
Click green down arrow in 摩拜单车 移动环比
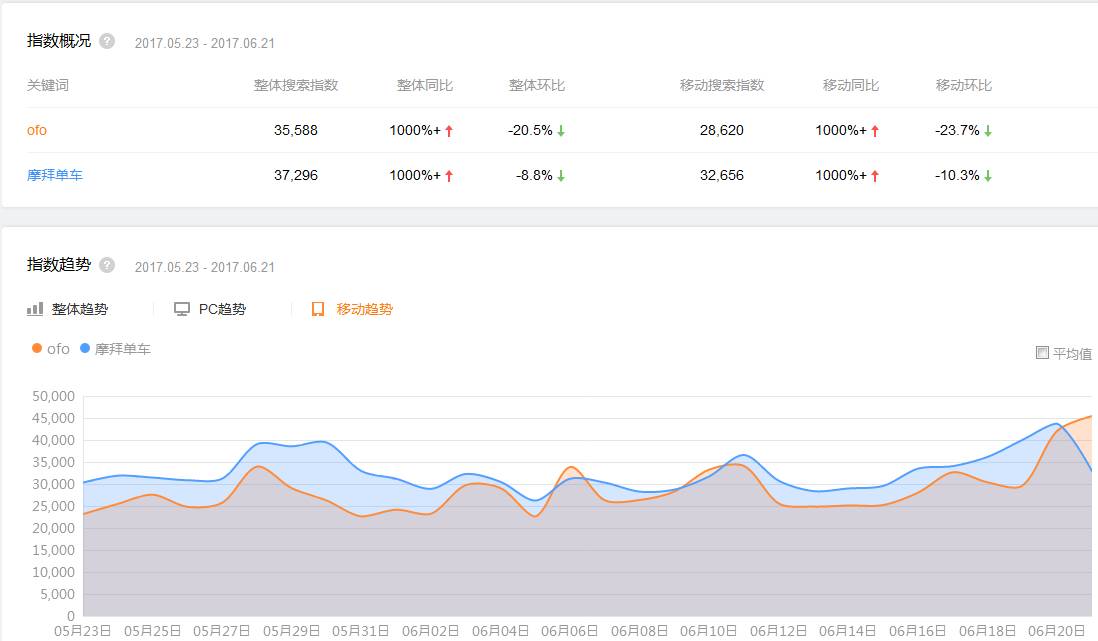pos(987,176)
